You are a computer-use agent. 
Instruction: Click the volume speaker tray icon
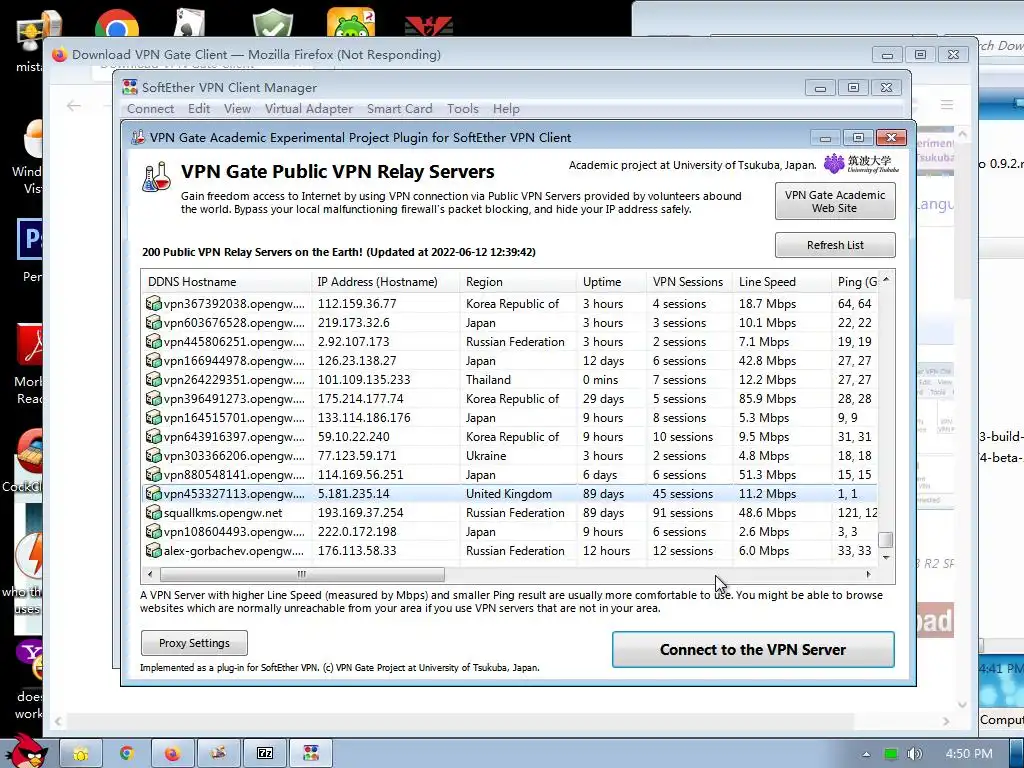click(x=914, y=754)
